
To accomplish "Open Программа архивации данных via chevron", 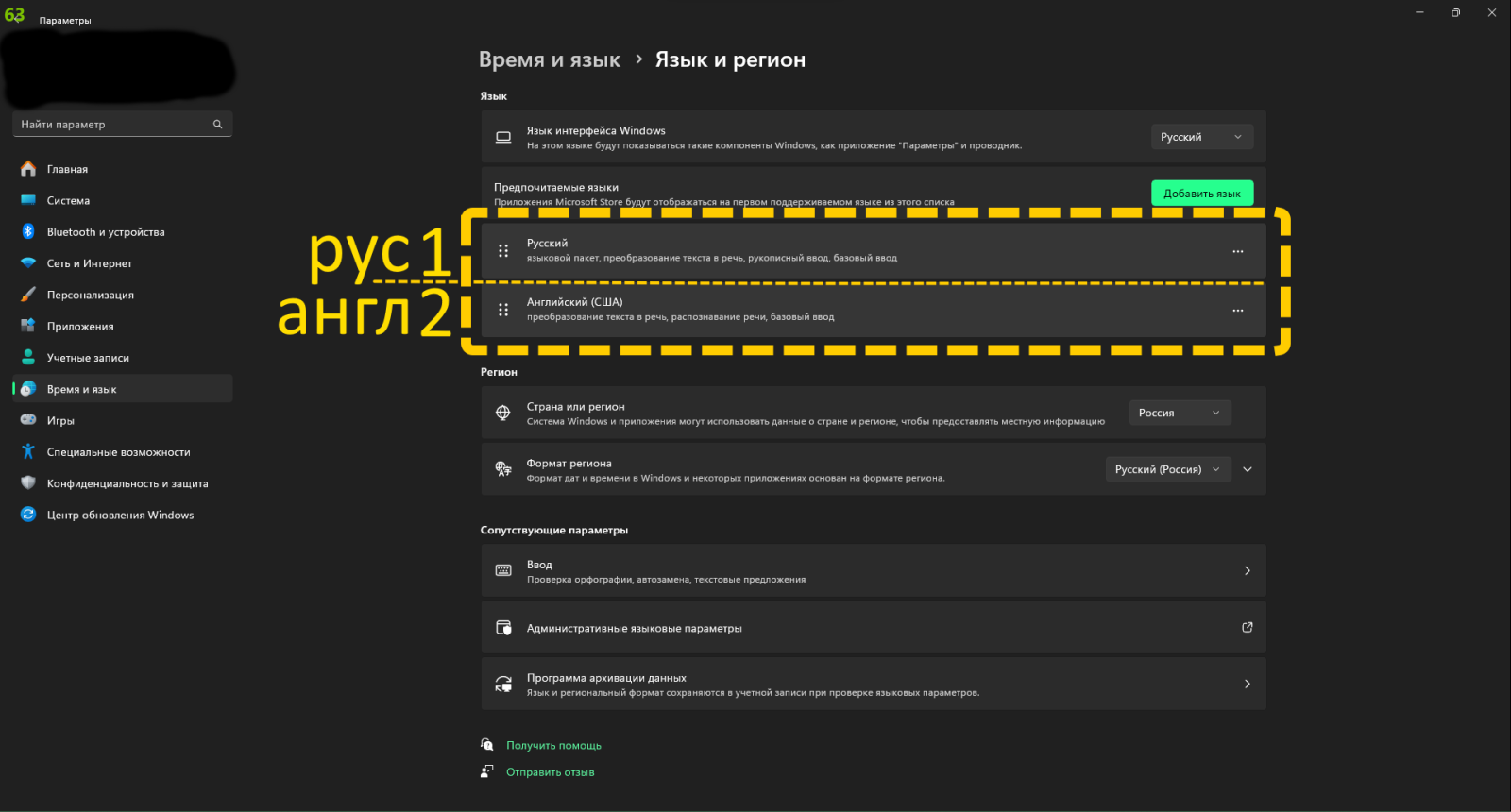I will (x=1248, y=684).
